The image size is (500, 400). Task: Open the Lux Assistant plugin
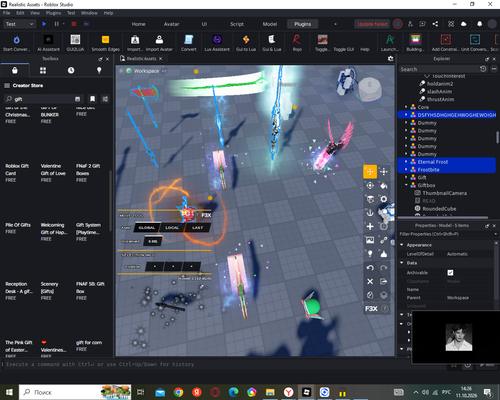pyautogui.click(x=217, y=43)
